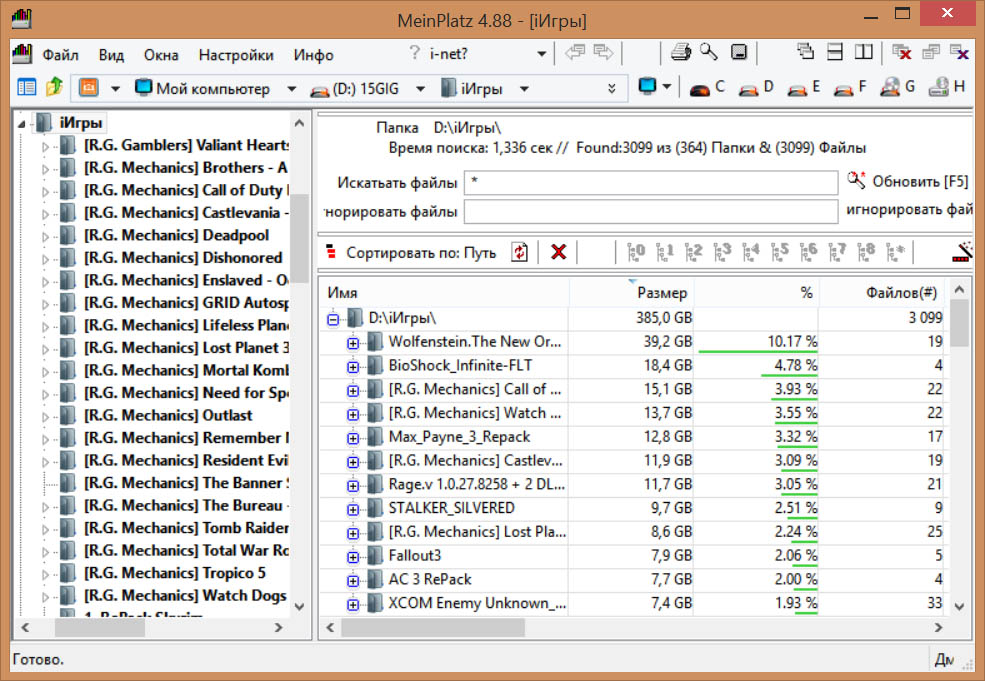Click the screen icon next to the magnifier

pos(739,52)
